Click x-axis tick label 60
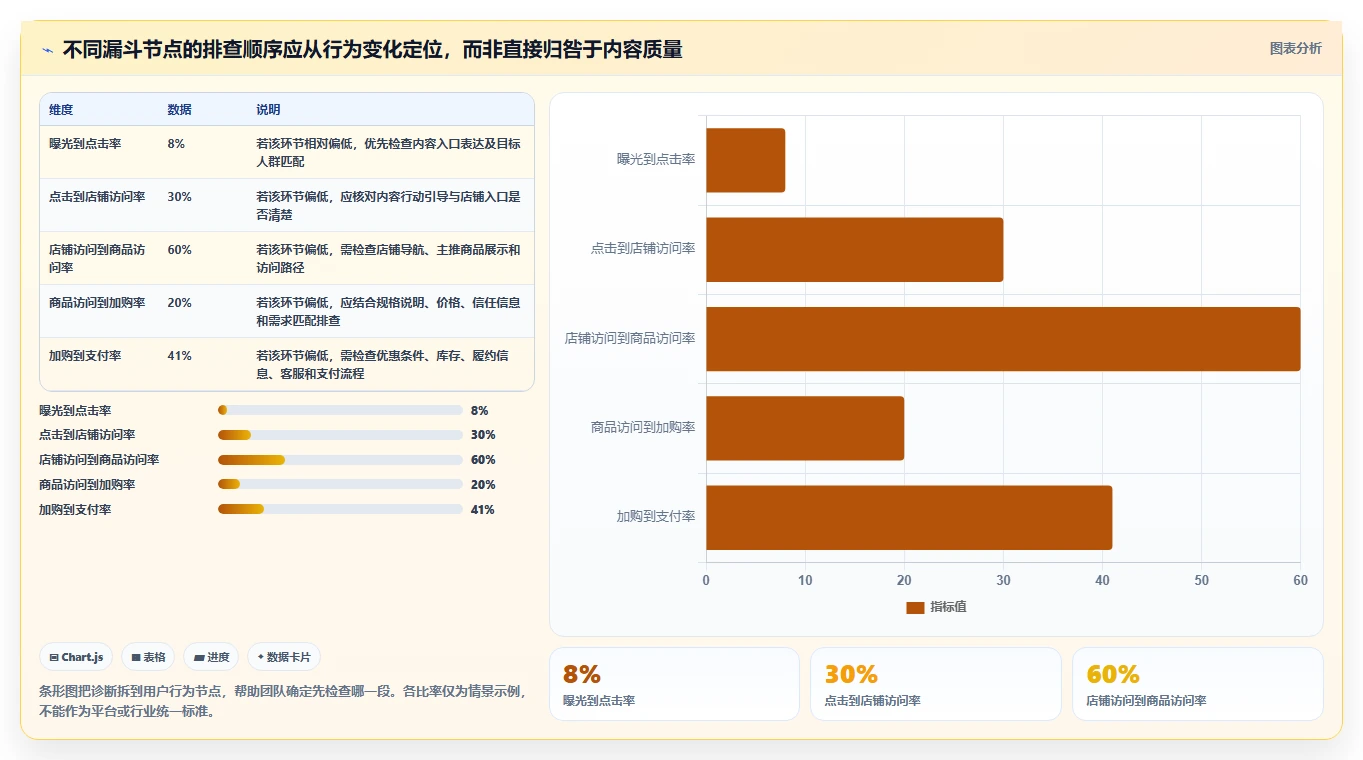Viewport: 1363px width, 760px height. click(x=1300, y=581)
